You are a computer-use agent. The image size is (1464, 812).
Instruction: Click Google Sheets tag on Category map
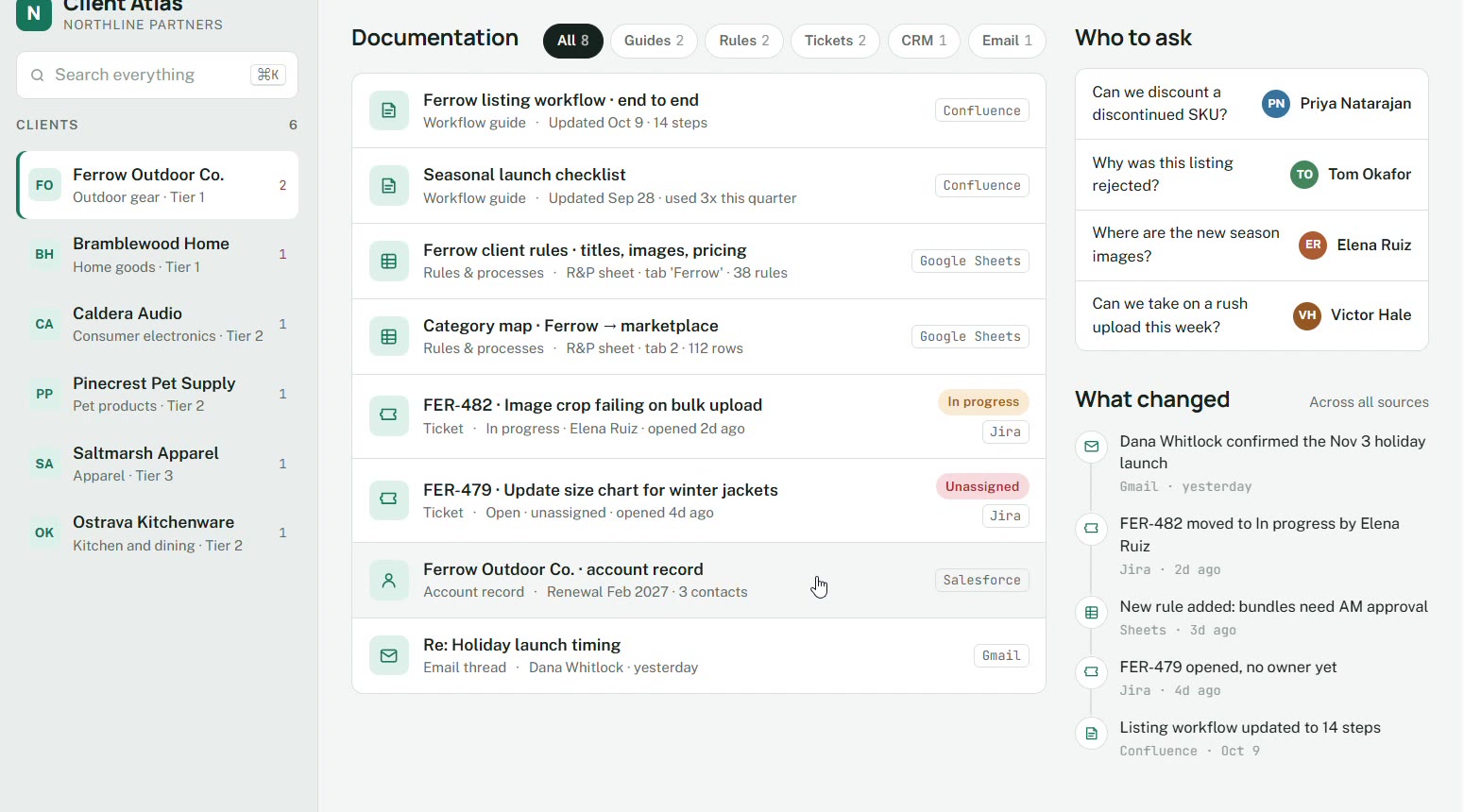pos(971,337)
